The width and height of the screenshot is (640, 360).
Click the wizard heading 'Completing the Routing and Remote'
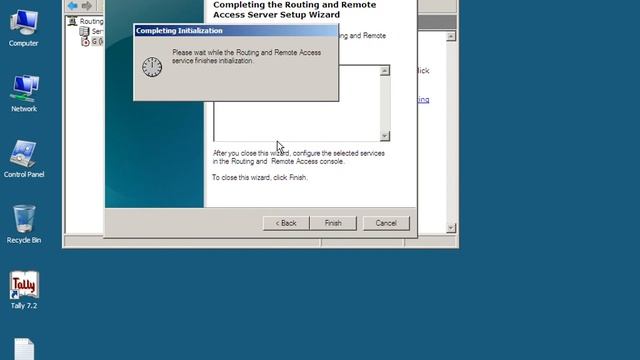click(x=295, y=10)
